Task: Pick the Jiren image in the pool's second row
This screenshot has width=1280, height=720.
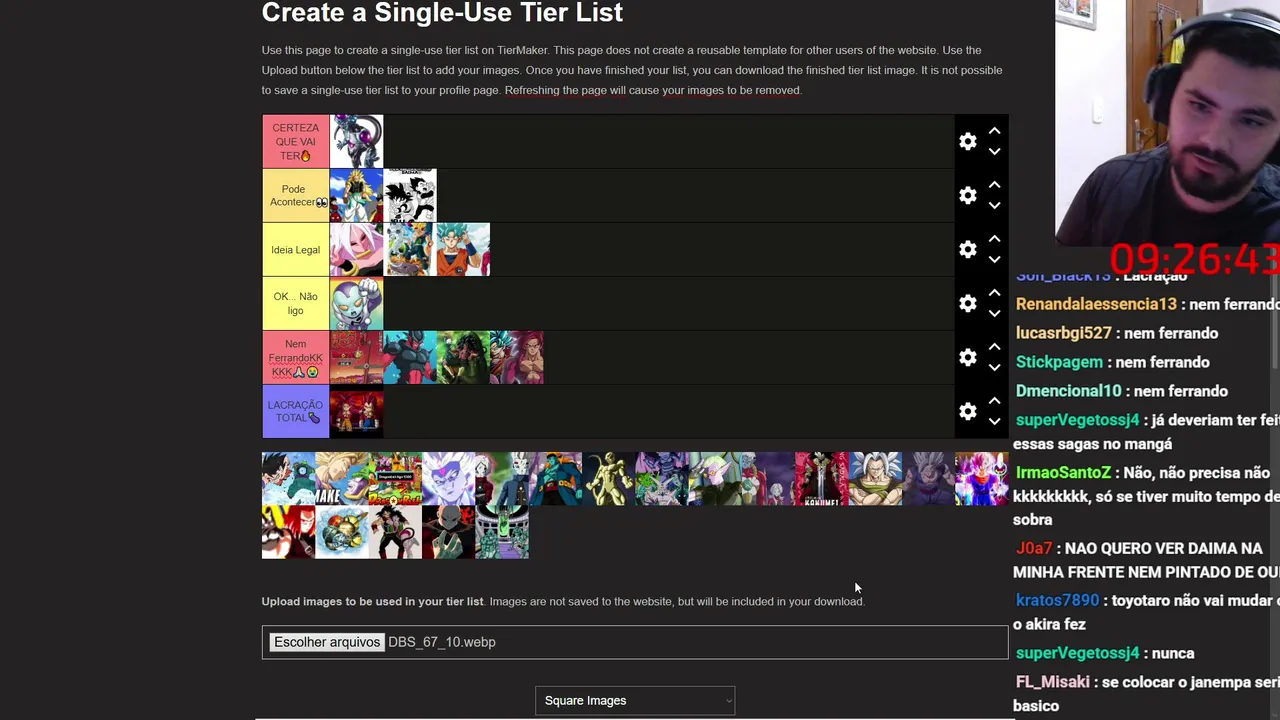Action: (448, 532)
